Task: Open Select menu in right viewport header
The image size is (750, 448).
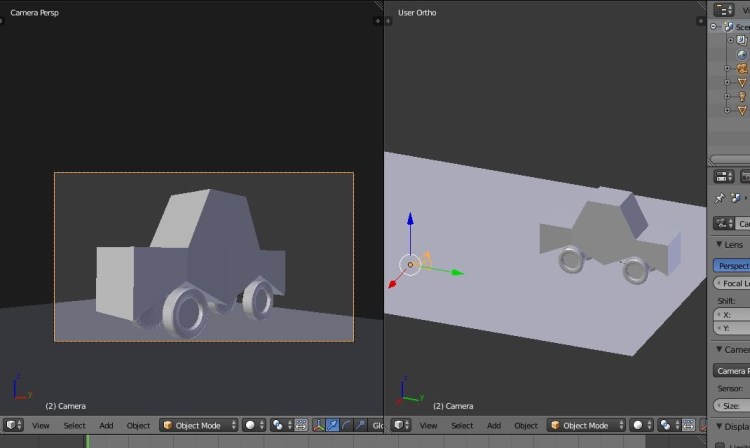Action: click(x=463, y=425)
